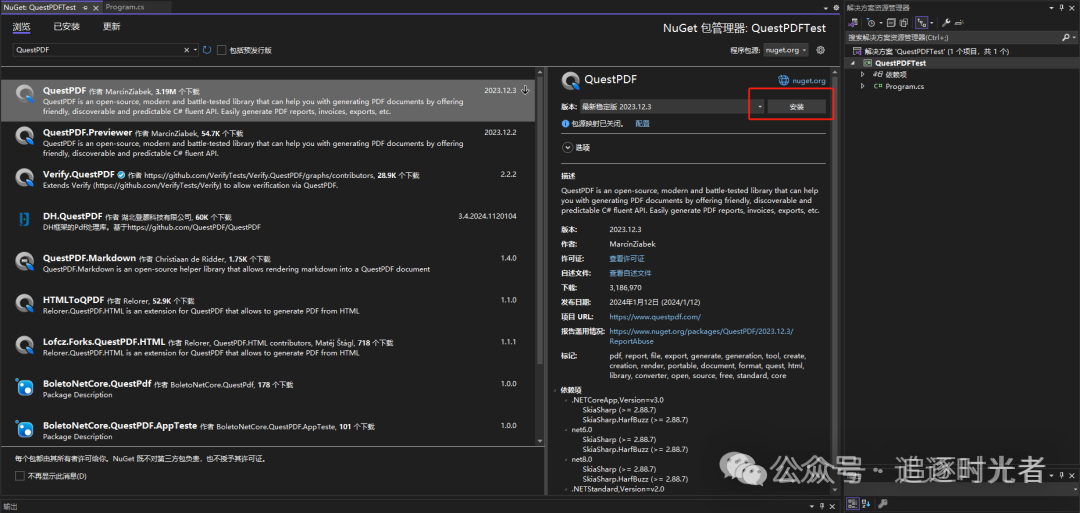The width and height of the screenshot is (1080, 513).
Task: Expand the 依赖项 node
Action: 862,74
